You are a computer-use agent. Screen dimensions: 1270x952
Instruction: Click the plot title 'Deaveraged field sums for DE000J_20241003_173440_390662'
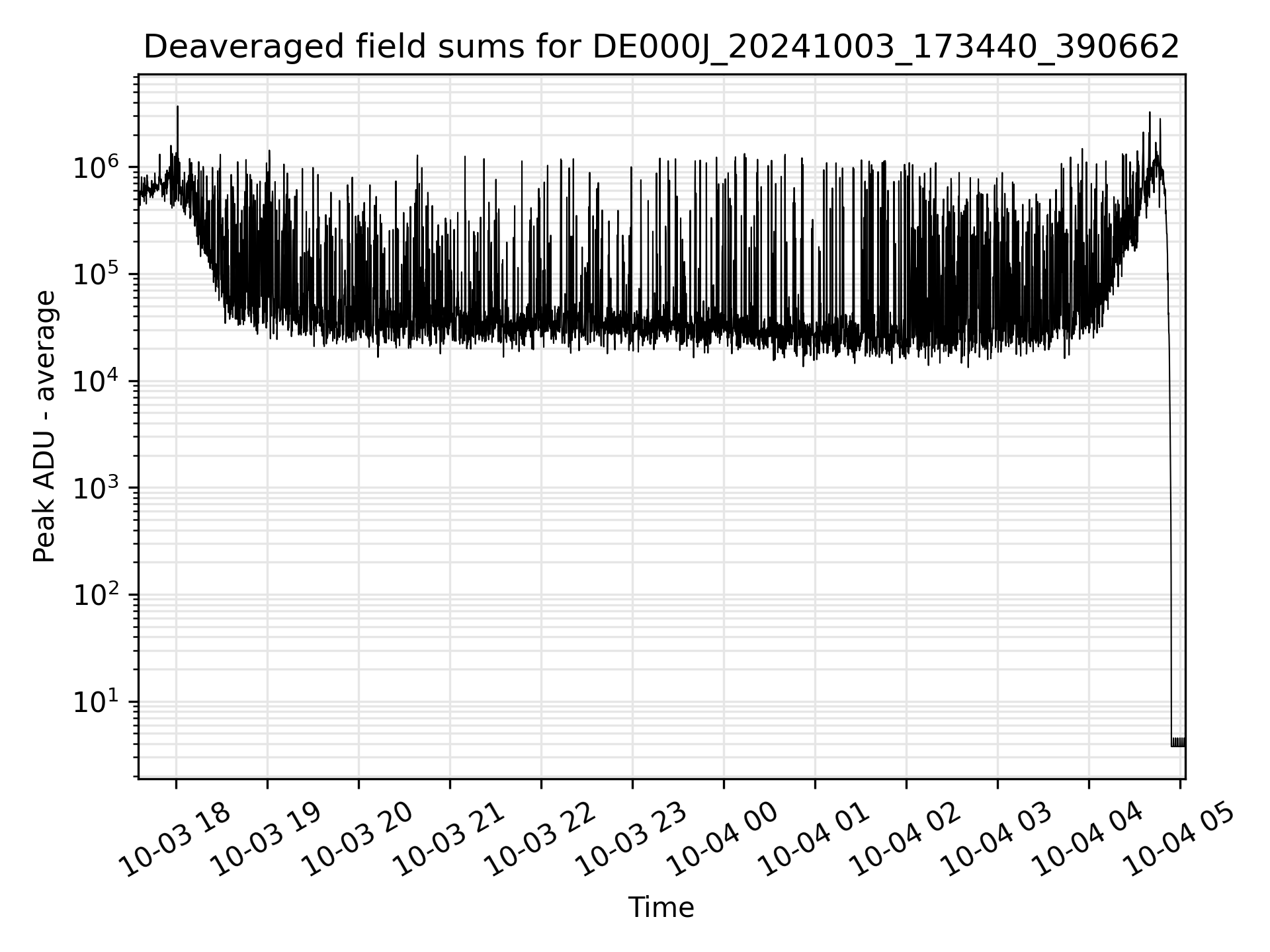[661, 47]
